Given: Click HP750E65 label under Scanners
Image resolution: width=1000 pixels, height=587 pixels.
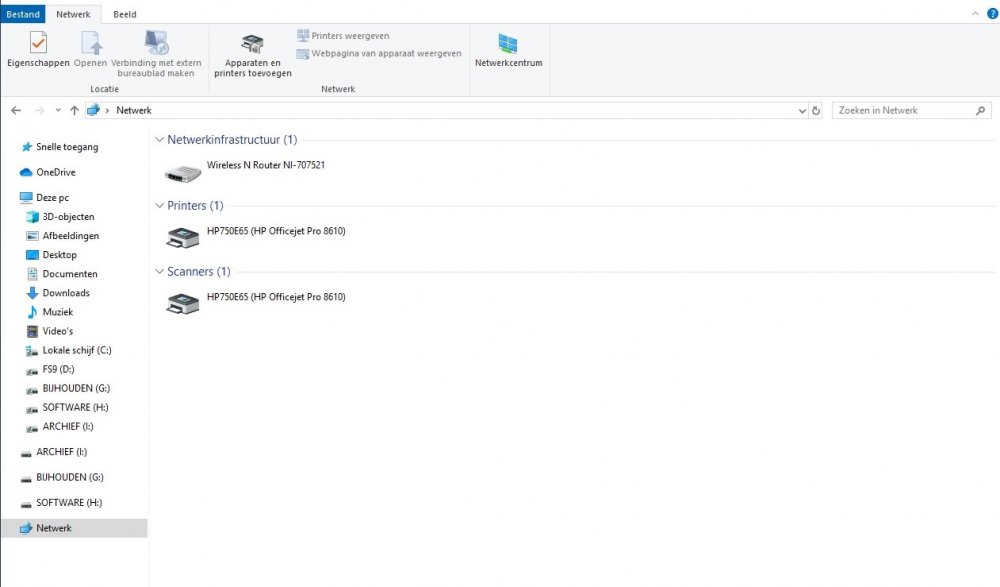Looking at the screenshot, I should tap(276, 297).
